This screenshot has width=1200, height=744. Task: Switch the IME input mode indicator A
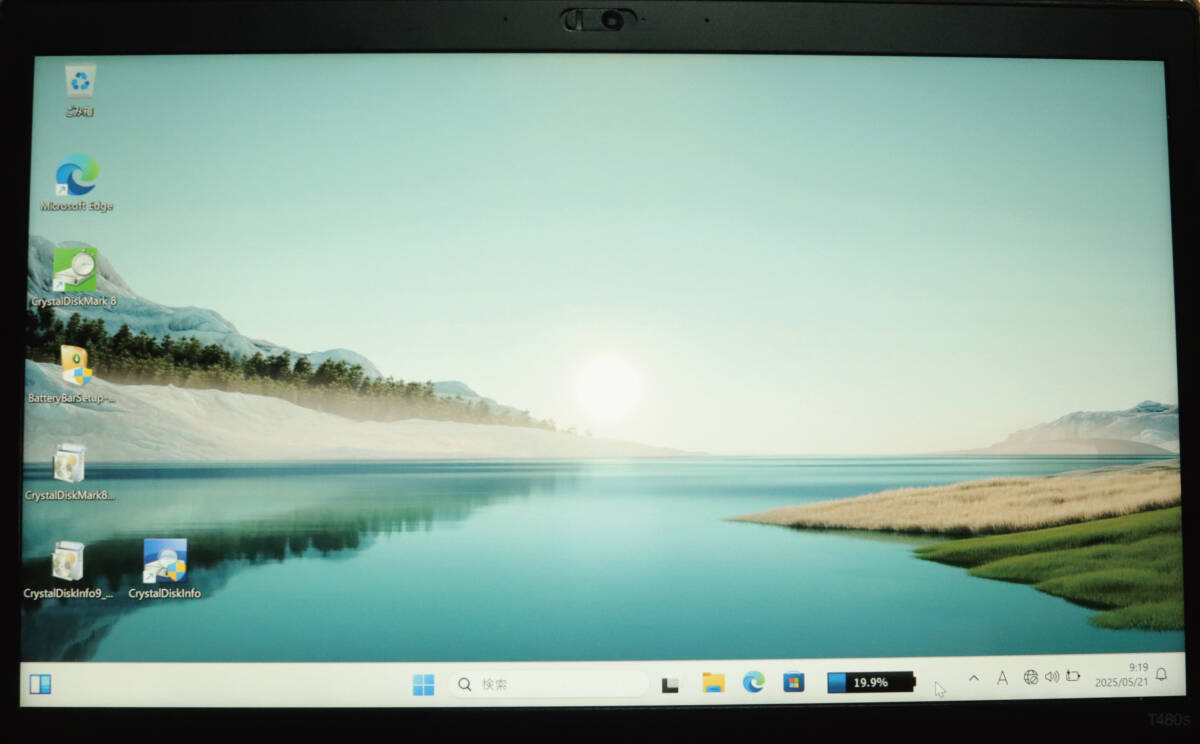(1002, 678)
